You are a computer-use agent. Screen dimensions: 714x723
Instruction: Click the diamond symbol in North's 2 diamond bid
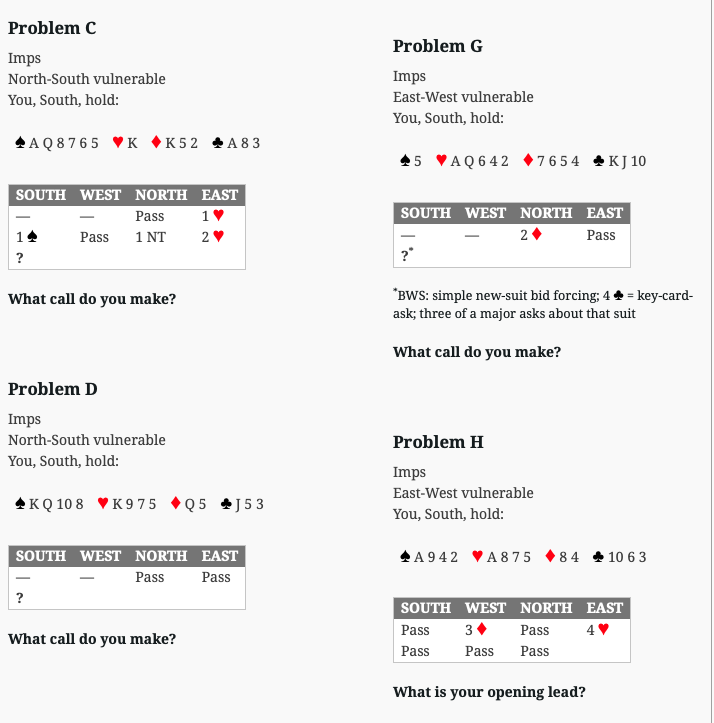tap(537, 234)
